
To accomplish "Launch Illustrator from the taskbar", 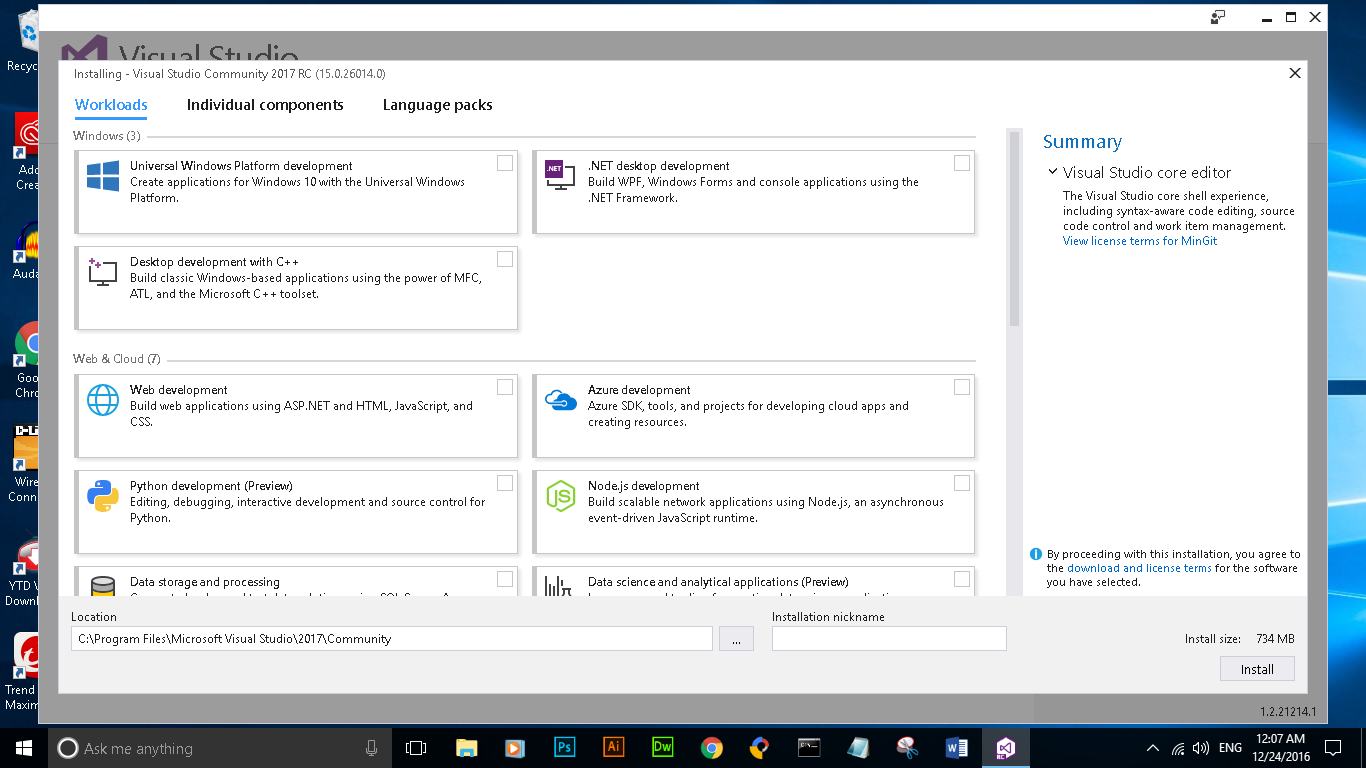I will tap(613, 748).
